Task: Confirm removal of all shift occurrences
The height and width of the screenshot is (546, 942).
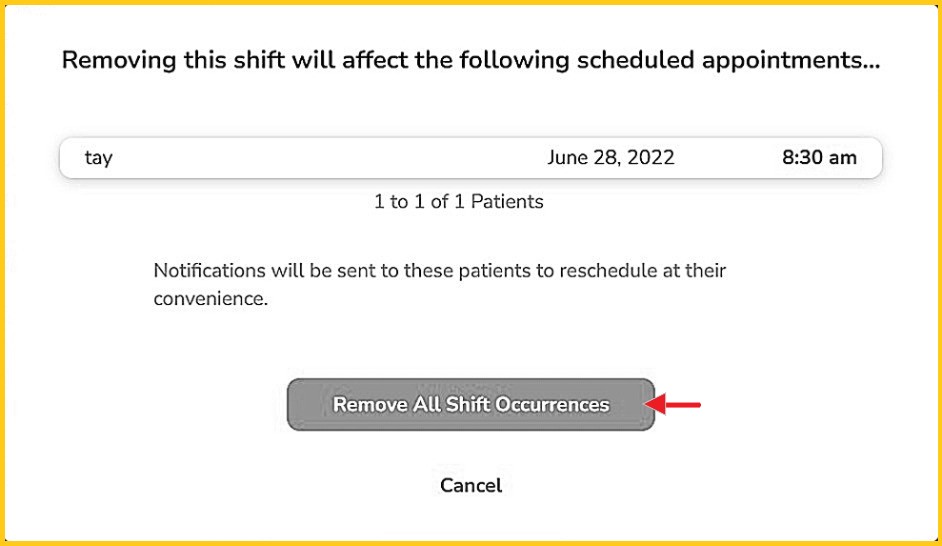Action: [x=470, y=405]
